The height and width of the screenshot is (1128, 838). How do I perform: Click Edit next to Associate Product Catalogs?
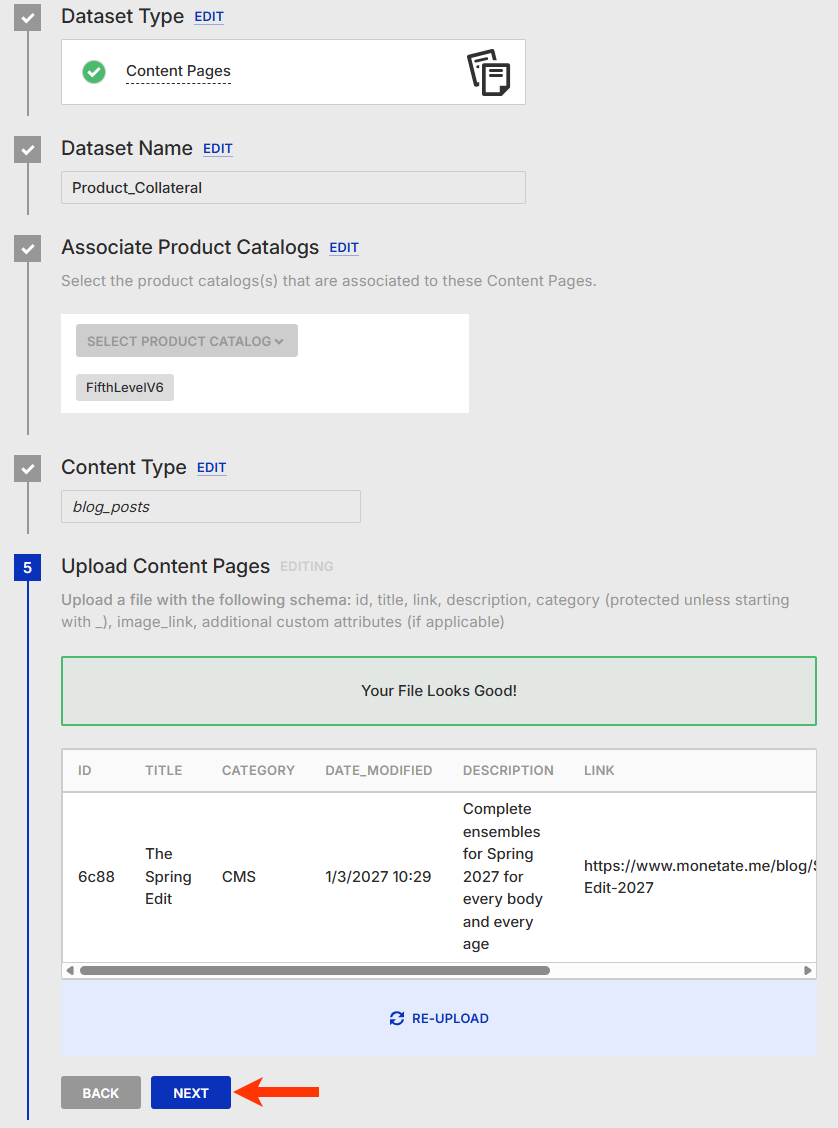pyautogui.click(x=344, y=248)
